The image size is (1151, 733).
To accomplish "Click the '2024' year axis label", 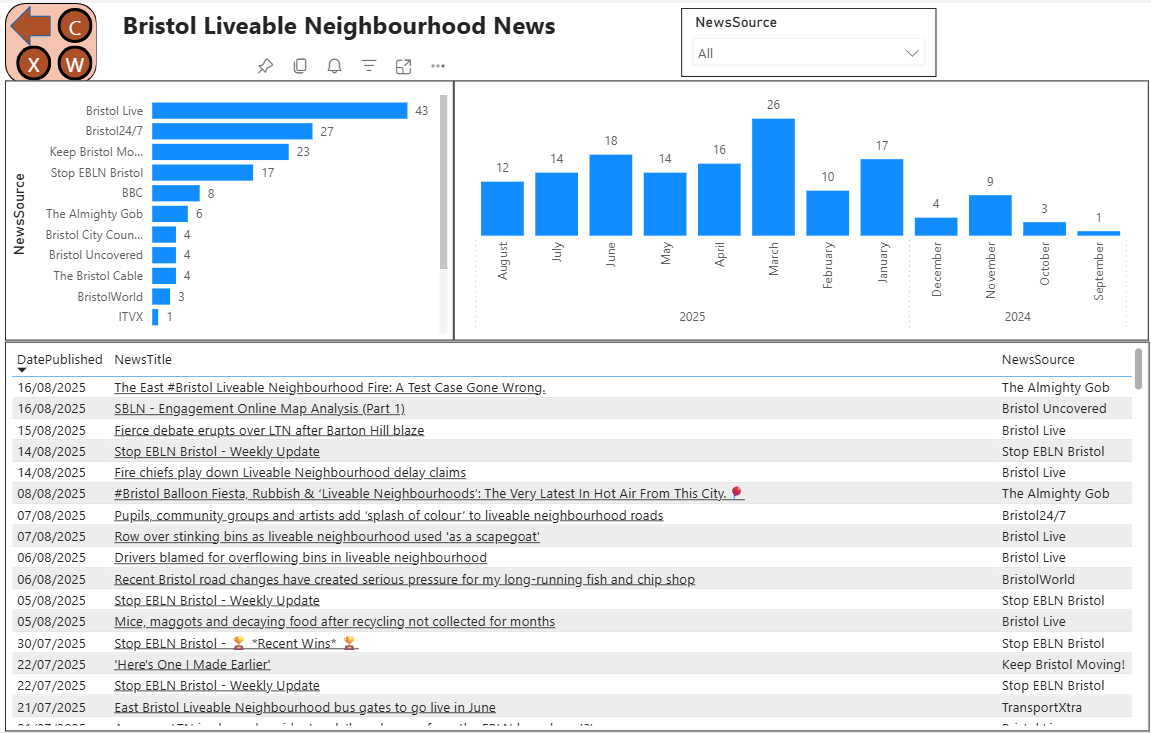I will (1017, 317).
